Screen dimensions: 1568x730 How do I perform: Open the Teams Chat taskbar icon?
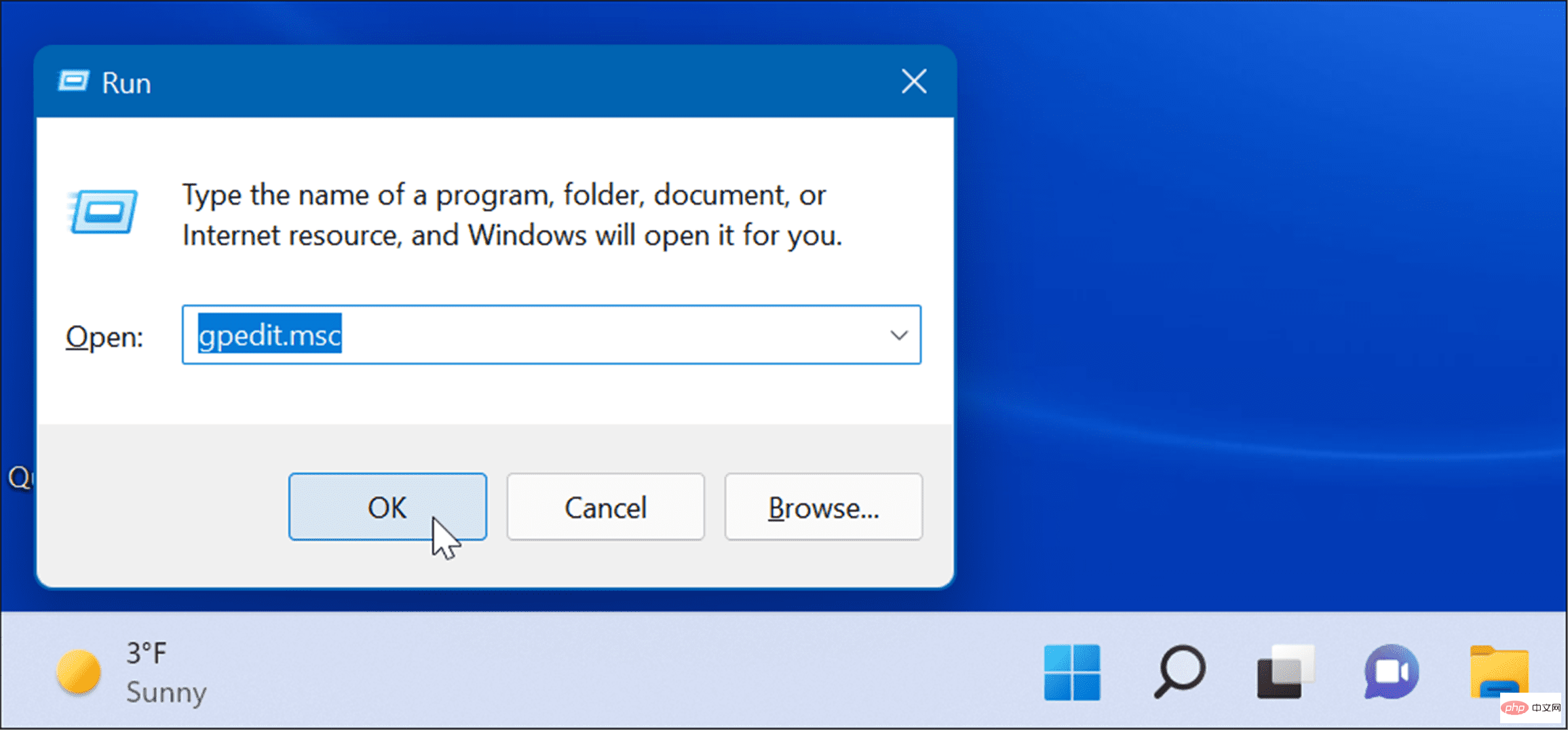pyautogui.click(x=1391, y=672)
